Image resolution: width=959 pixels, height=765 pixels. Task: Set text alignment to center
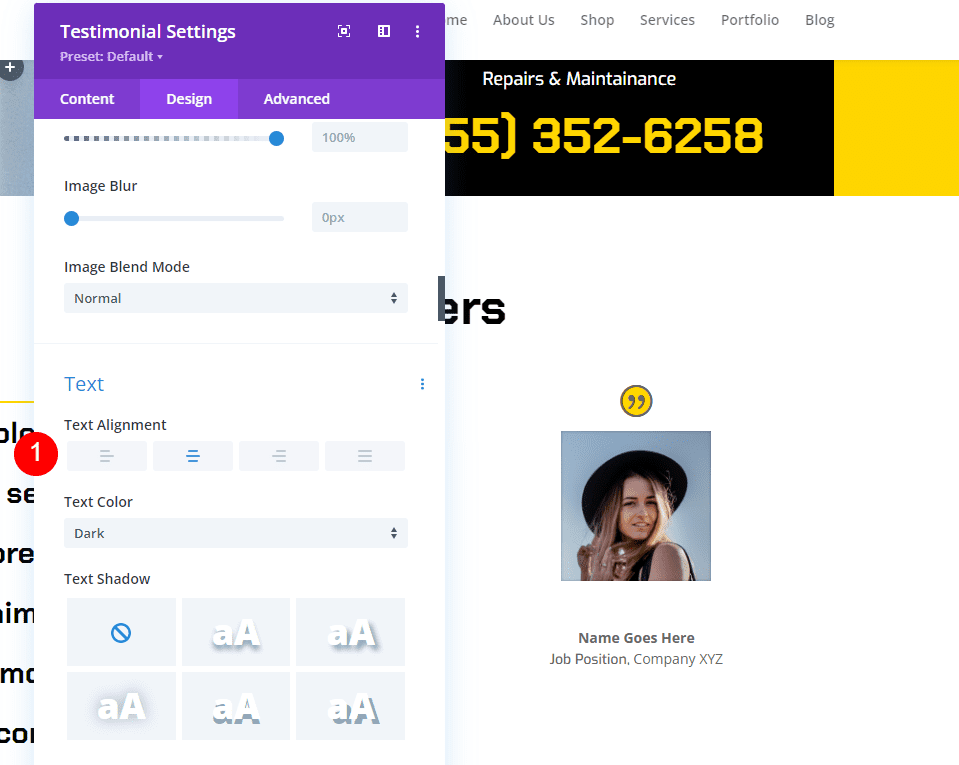193,456
